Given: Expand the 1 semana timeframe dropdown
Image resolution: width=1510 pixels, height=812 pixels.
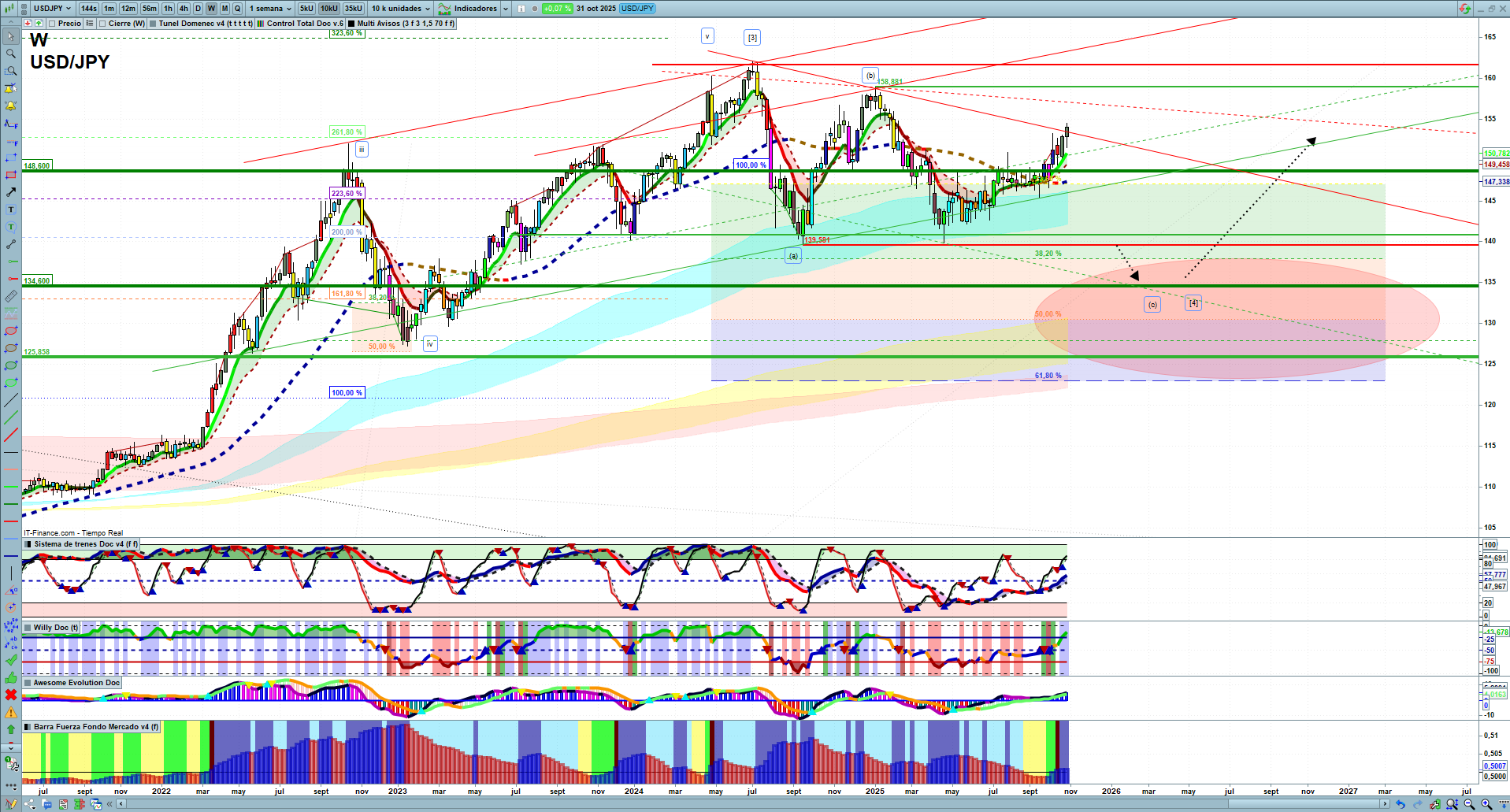Looking at the screenshot, I should coord(270,9).
